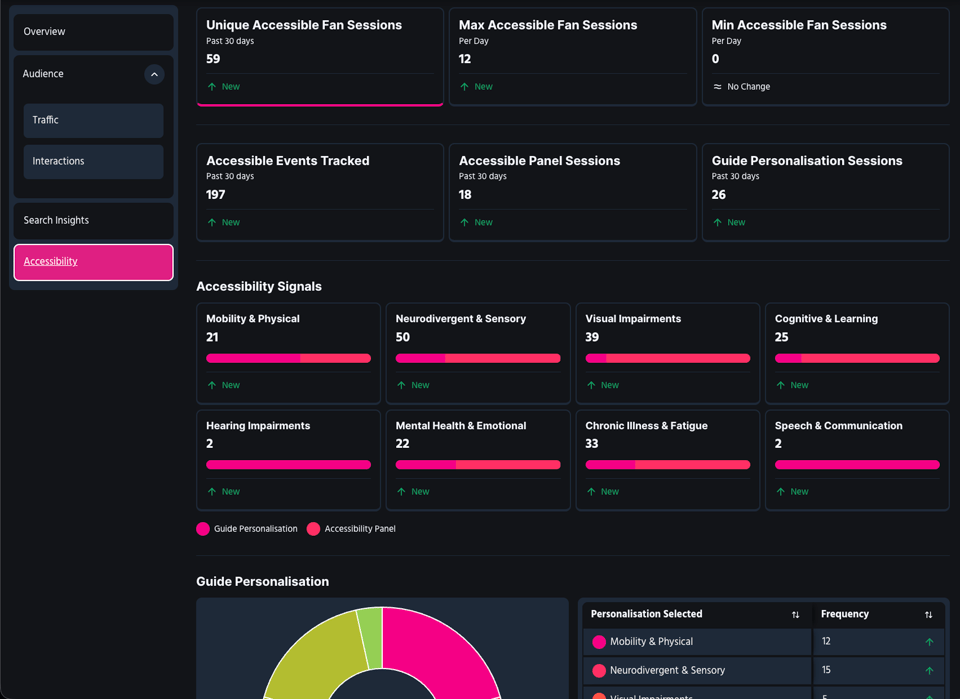Viewport: 960px width, 699px height.
Task: Click the pink dot beside Mobility & Physical row
Action: click(599, 641)
